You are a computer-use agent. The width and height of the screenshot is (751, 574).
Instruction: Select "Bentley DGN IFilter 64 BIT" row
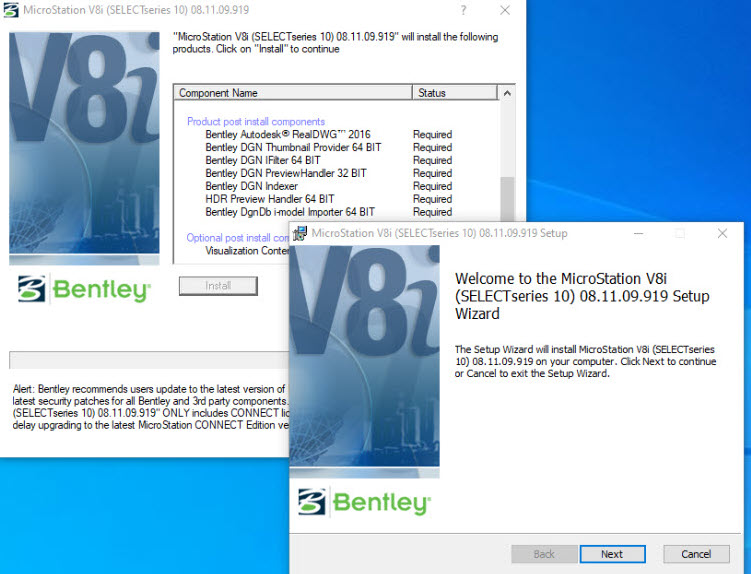pyautogui.click(x=329, y=160)
